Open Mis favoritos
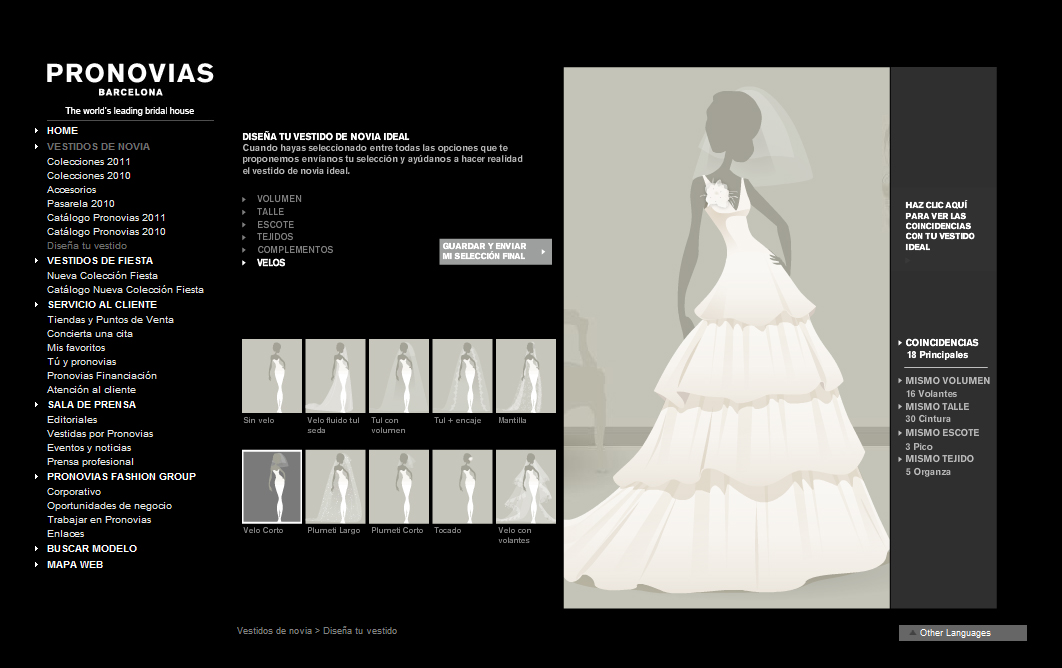 pos(76,348)
